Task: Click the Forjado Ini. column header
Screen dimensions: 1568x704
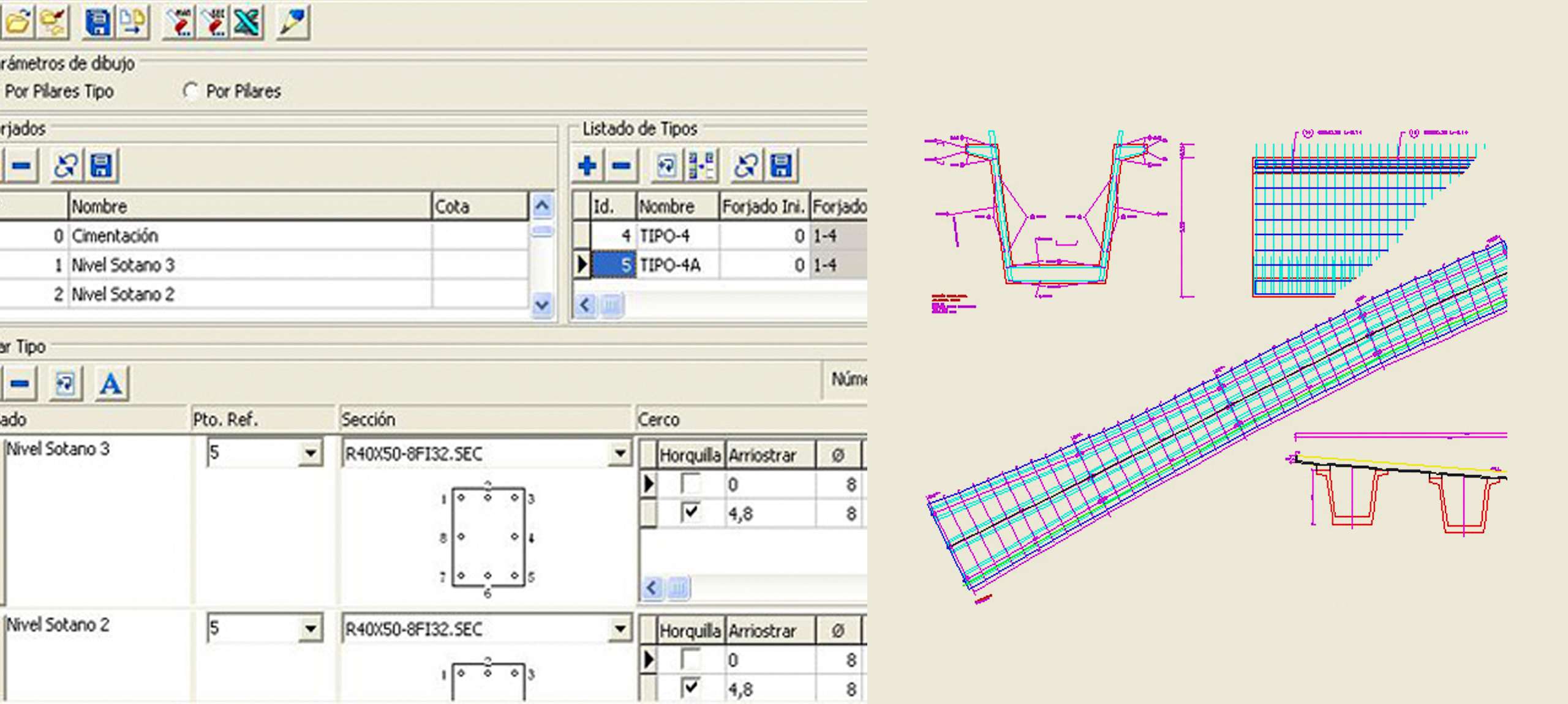Action: point(763,206)
